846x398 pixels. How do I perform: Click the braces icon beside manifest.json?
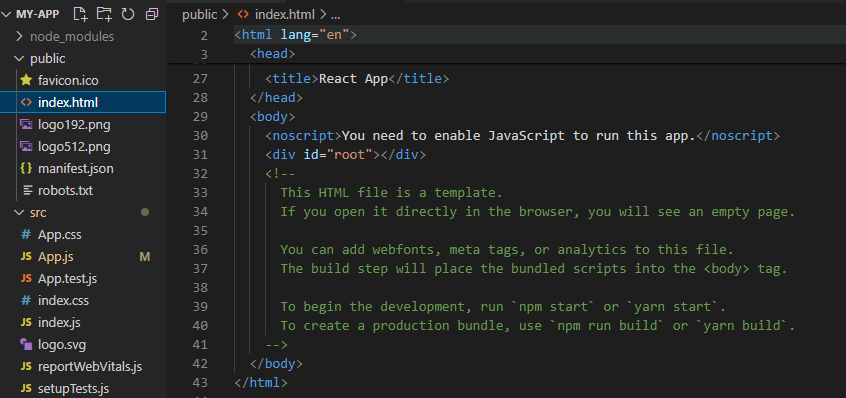[x=26, y=168]
